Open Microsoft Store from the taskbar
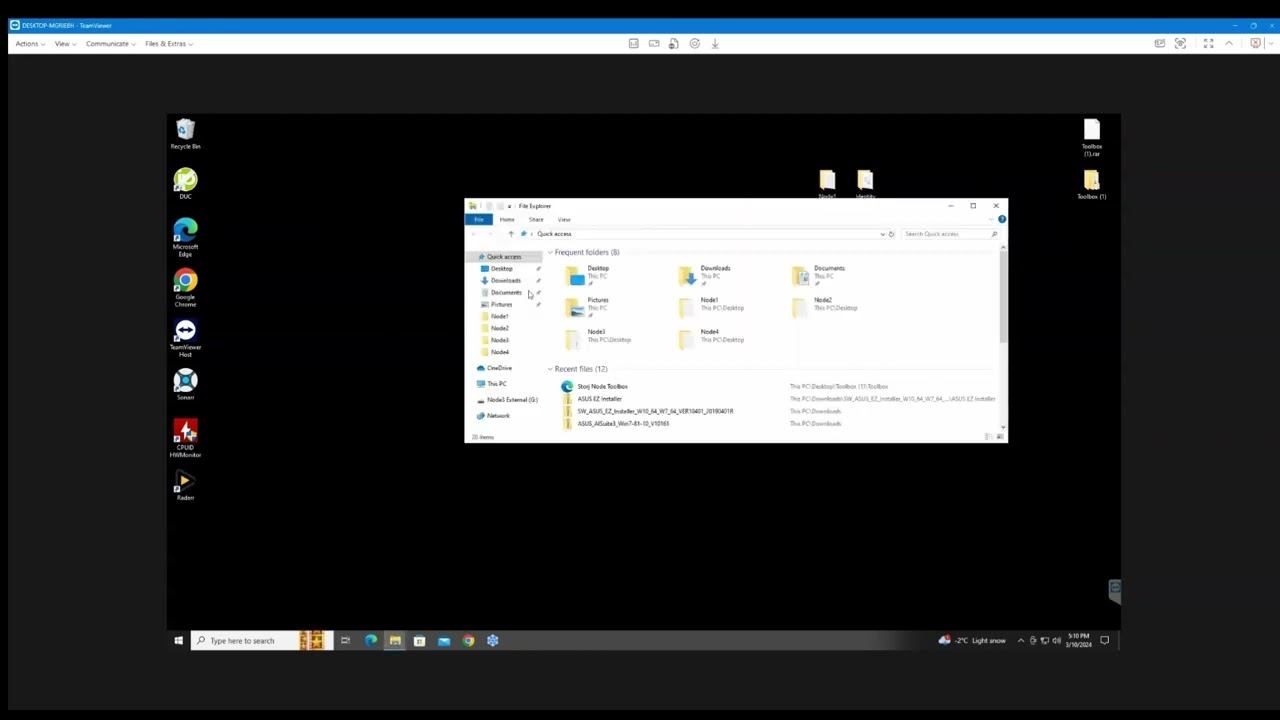The width and height of the screenshot is (1280, 720). [419, 641]
